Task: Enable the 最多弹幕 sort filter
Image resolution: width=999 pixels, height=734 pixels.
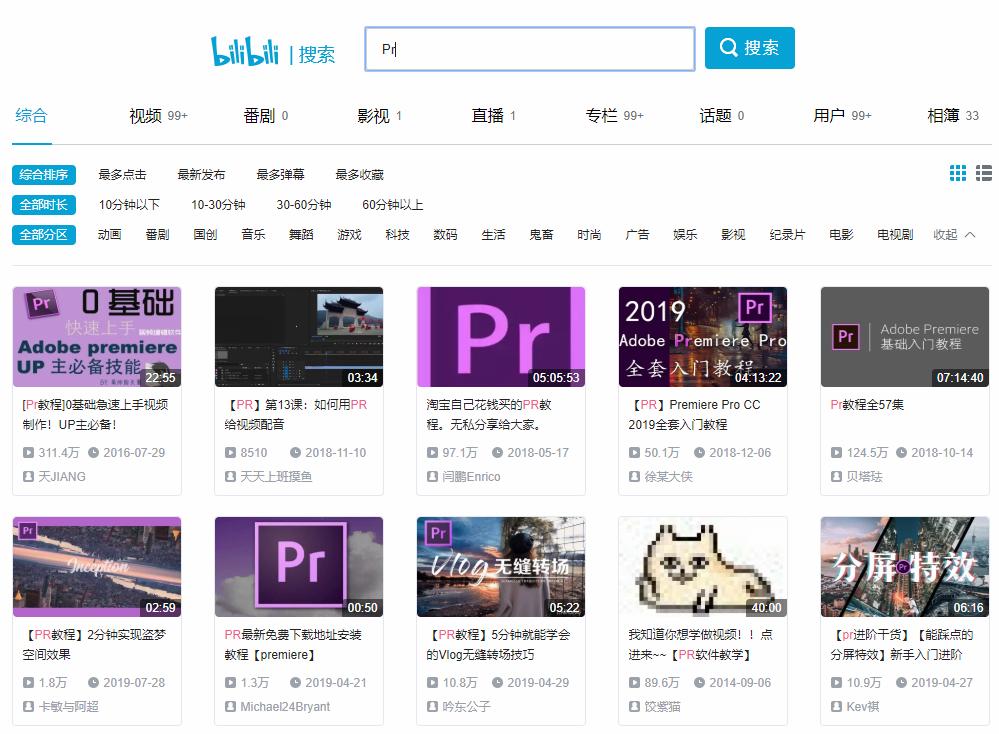Action: tap(283, 174)
